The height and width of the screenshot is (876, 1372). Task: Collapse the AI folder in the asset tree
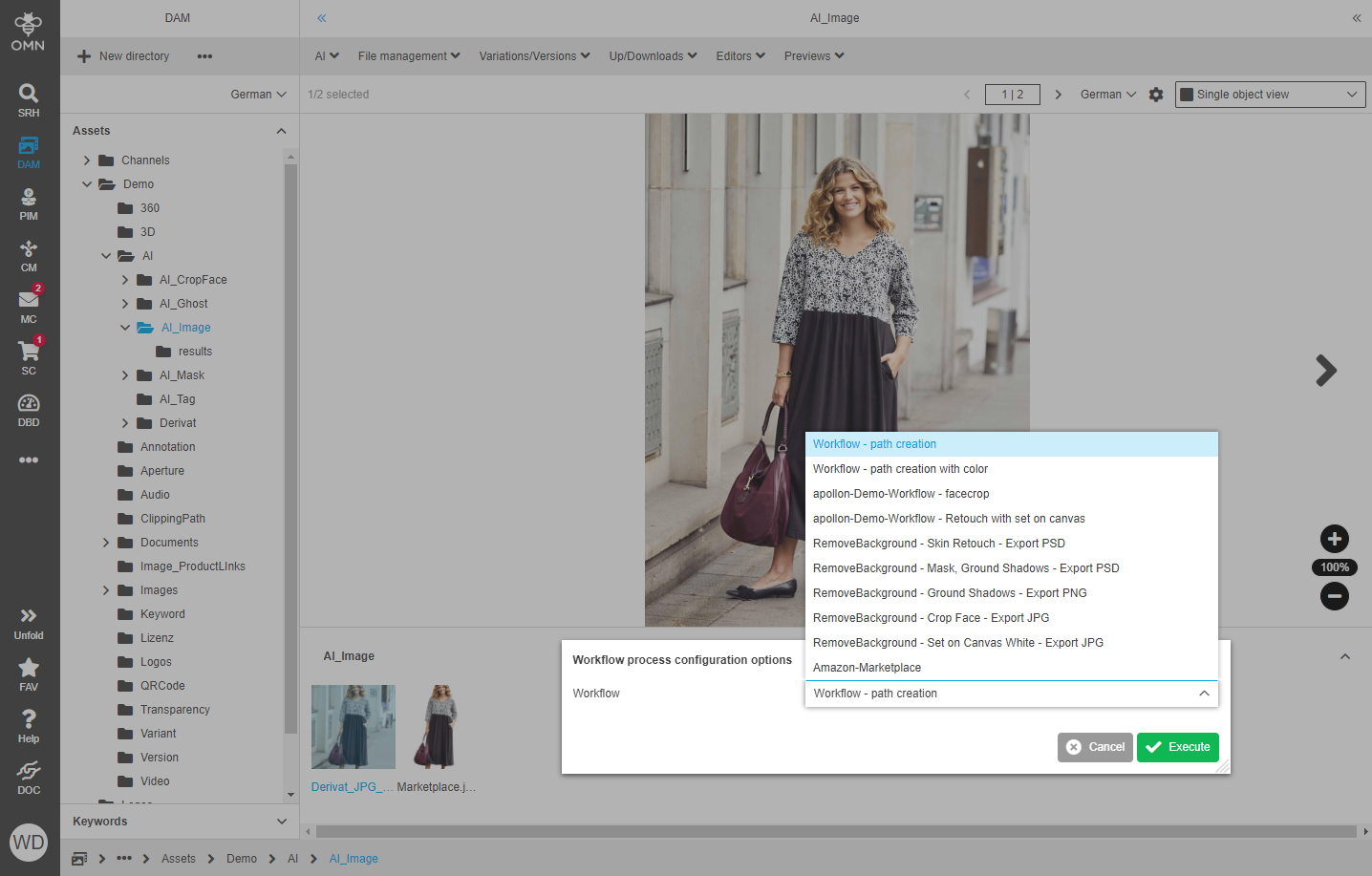[x=106, y=255]
